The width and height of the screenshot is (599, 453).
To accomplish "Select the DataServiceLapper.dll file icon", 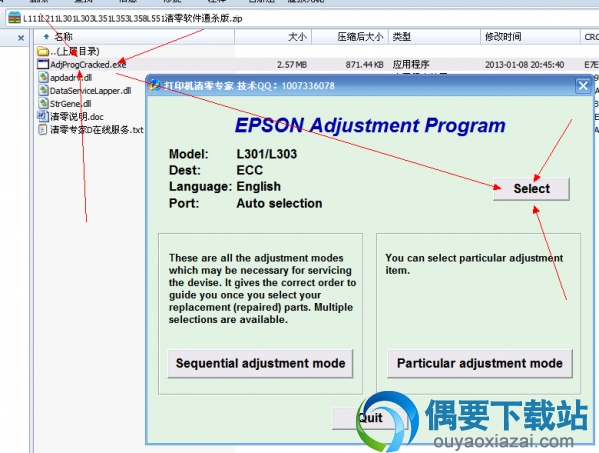I will click(43, 91).
